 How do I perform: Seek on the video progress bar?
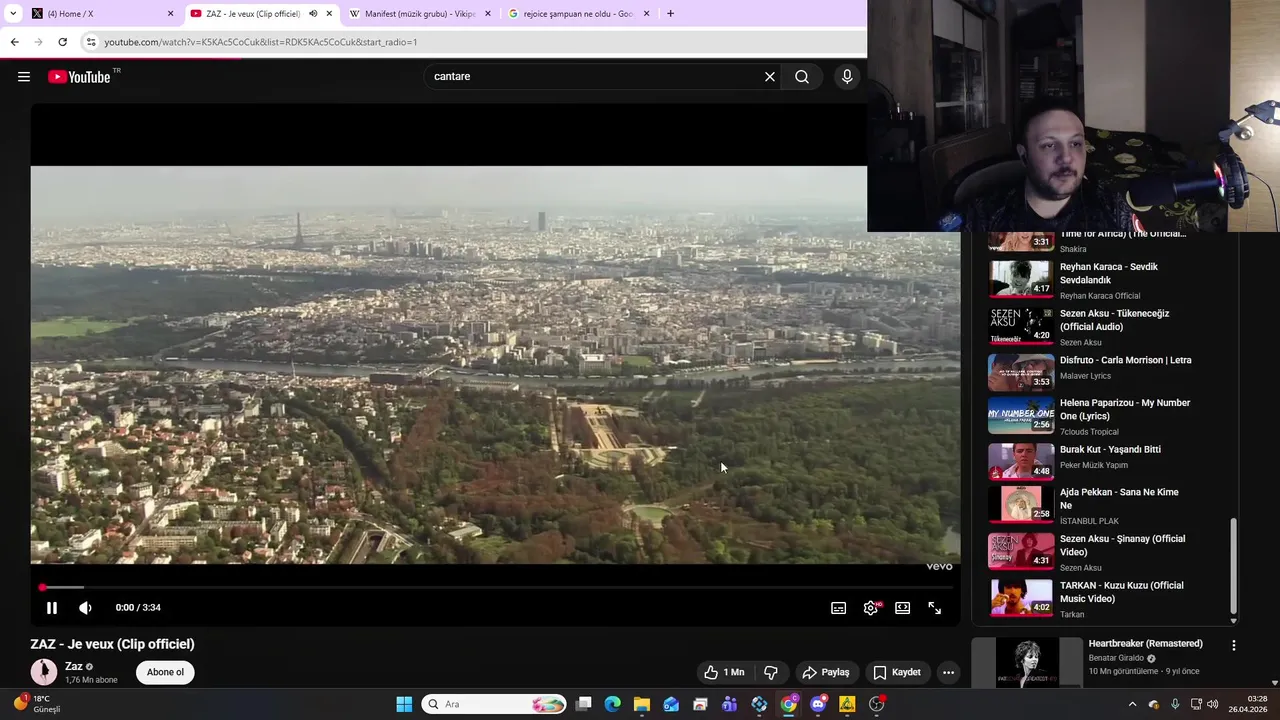point(495,588)
